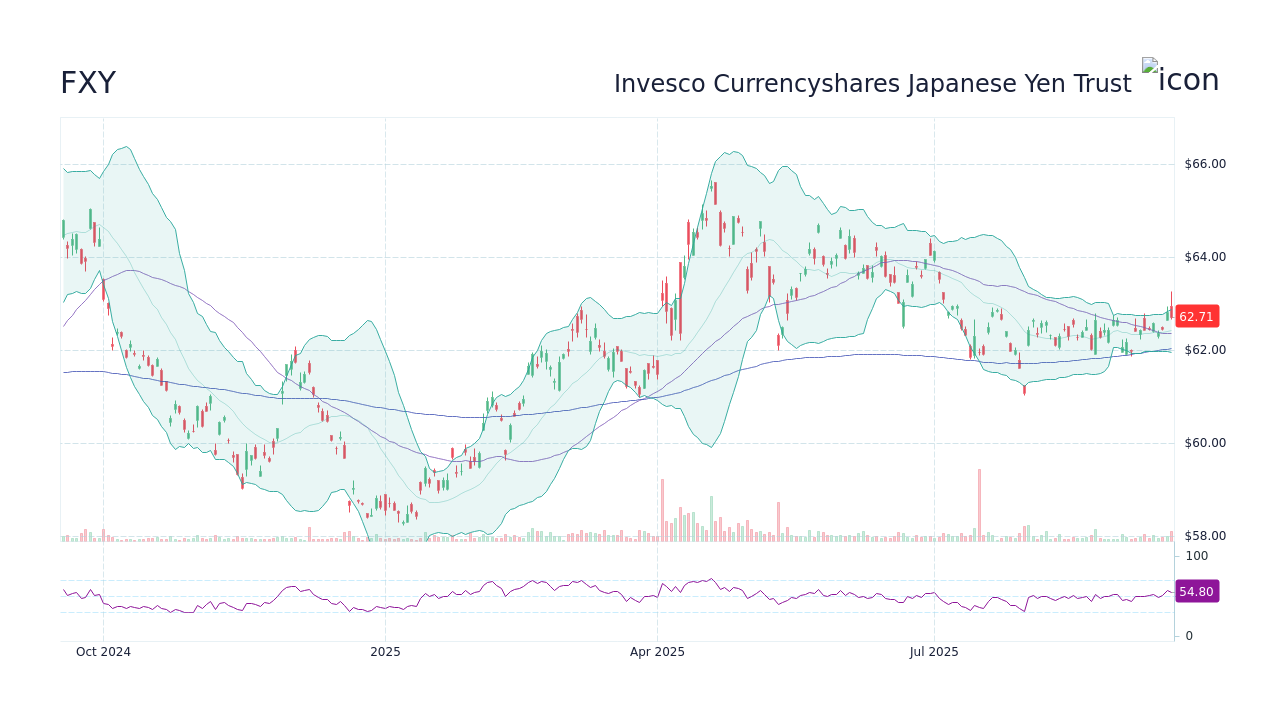1280x720 pixels.
Task: Click the purple 54.80 RSI value tag
Action: (x=1196, y=592)
